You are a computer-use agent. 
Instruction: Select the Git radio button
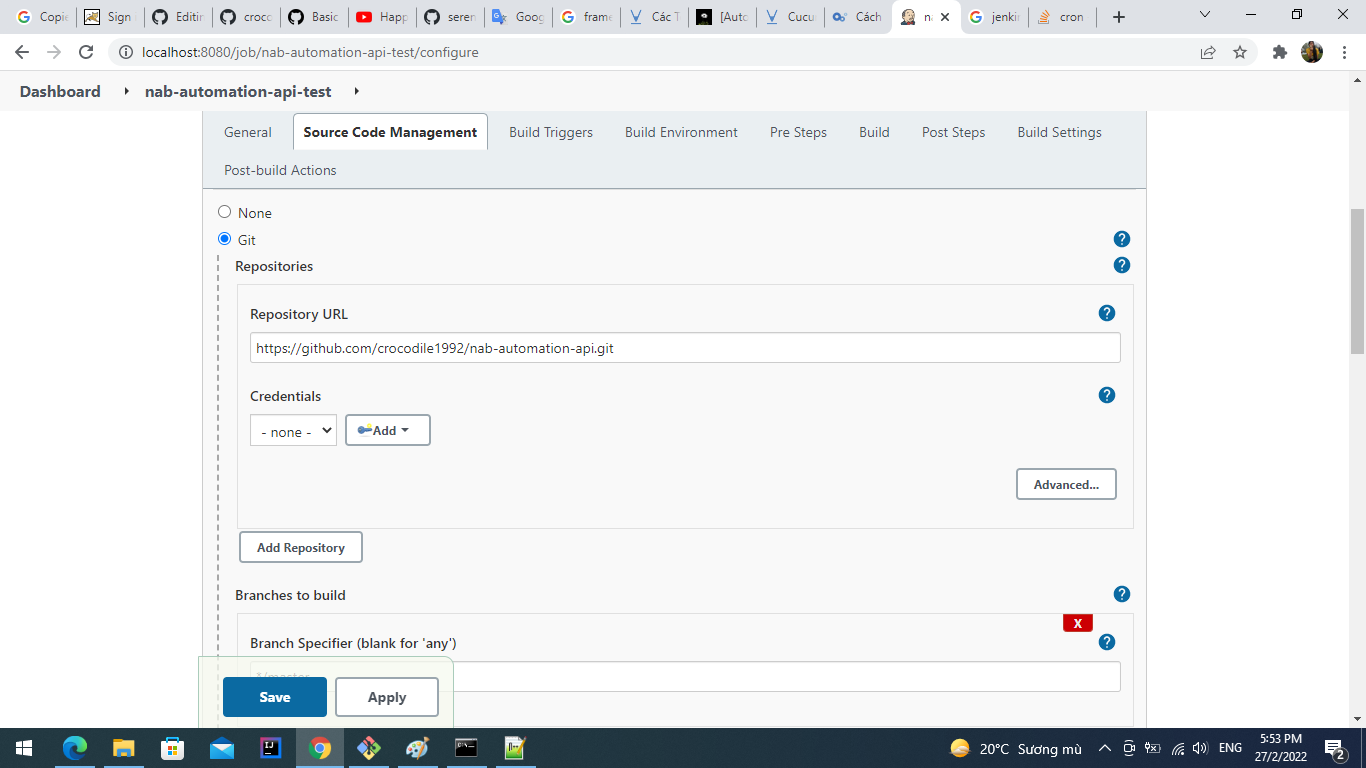[x=225, y=239]
